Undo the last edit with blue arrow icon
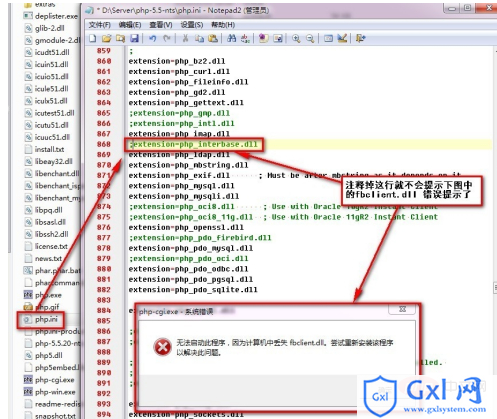 click(153, 39)
